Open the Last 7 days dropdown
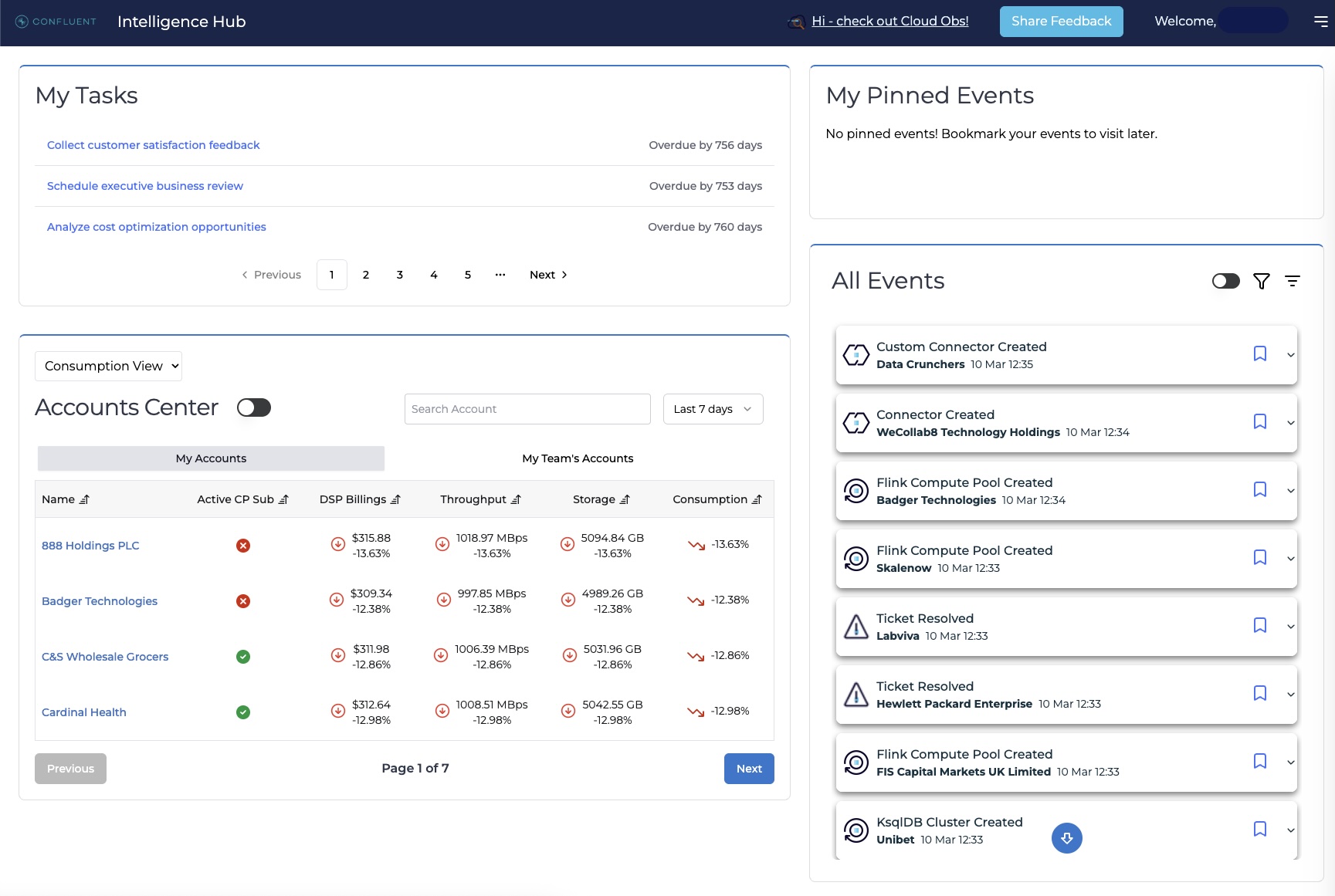The height and width of the screenshot is (896, 1335). (713, 409)
